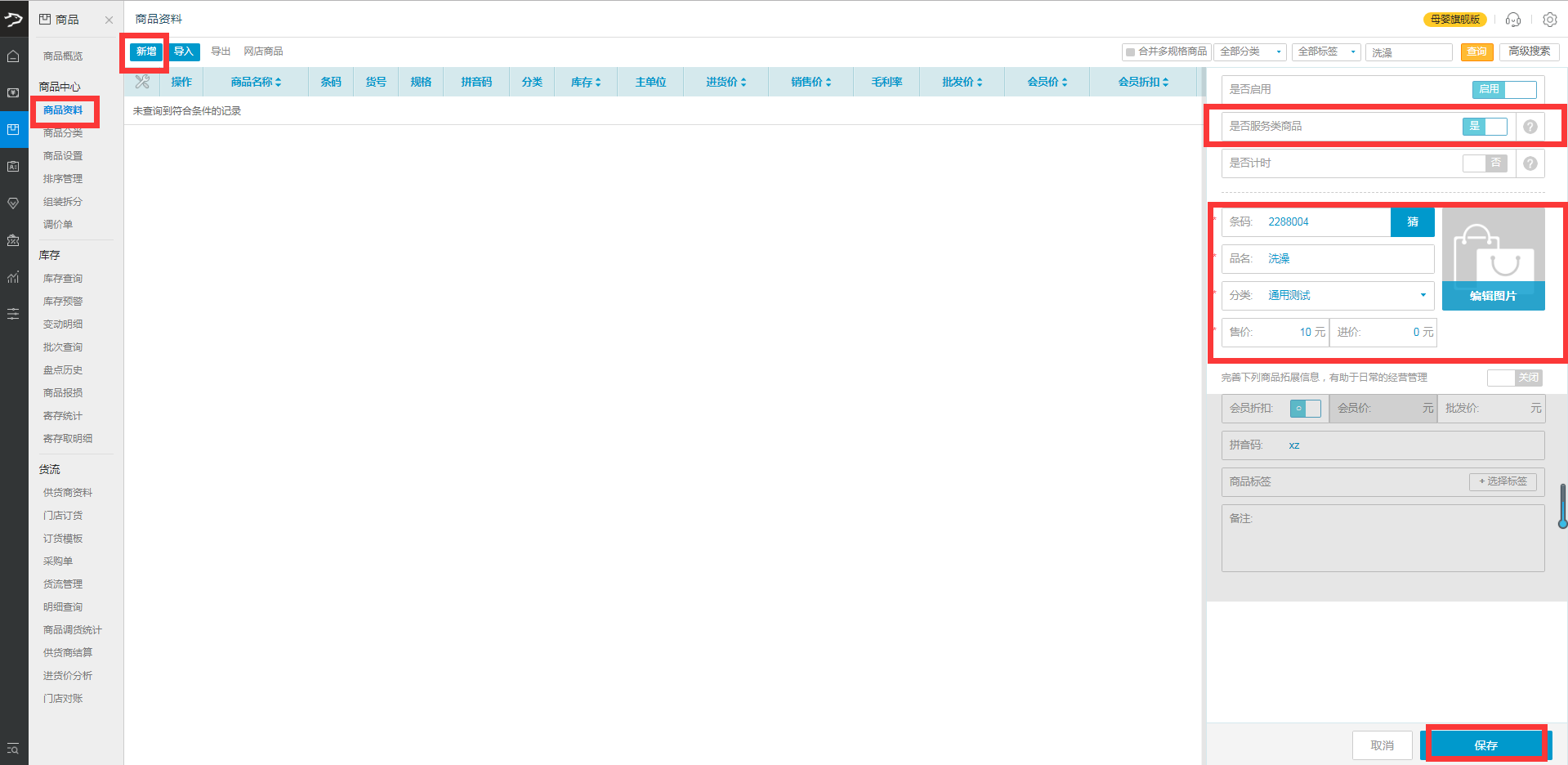This screenshot has height=765, width=1568.
Task: Open the member card icon in sidebar
Action: [x=13, y=167]
